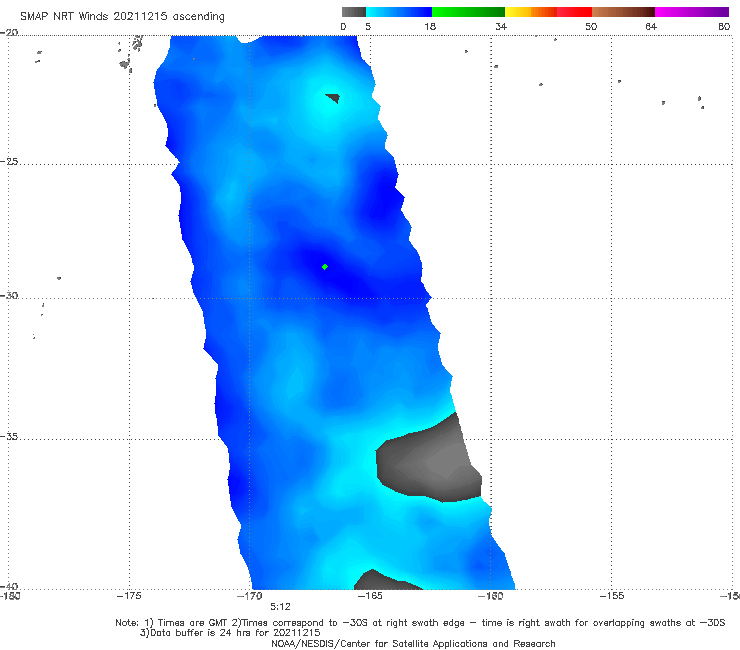This screenshot has width=740, height=650.
Task: Pick the brown 50–64 colorbar segment
Action: [x=623, y=12]
